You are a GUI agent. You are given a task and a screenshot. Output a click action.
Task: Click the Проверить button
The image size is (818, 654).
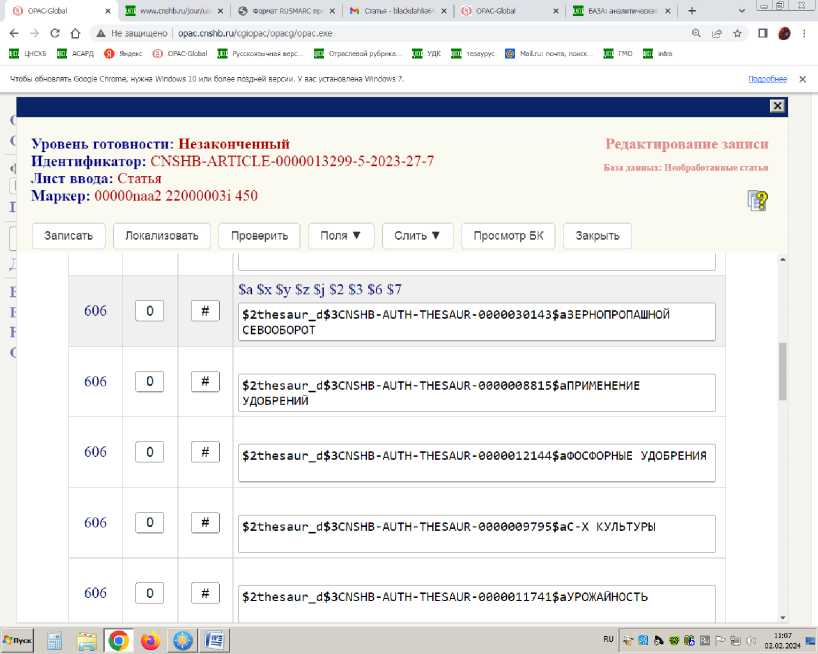259,236
